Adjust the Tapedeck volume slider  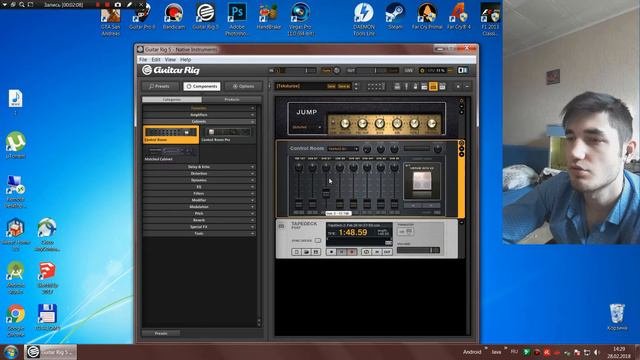[x=418, y=250]
